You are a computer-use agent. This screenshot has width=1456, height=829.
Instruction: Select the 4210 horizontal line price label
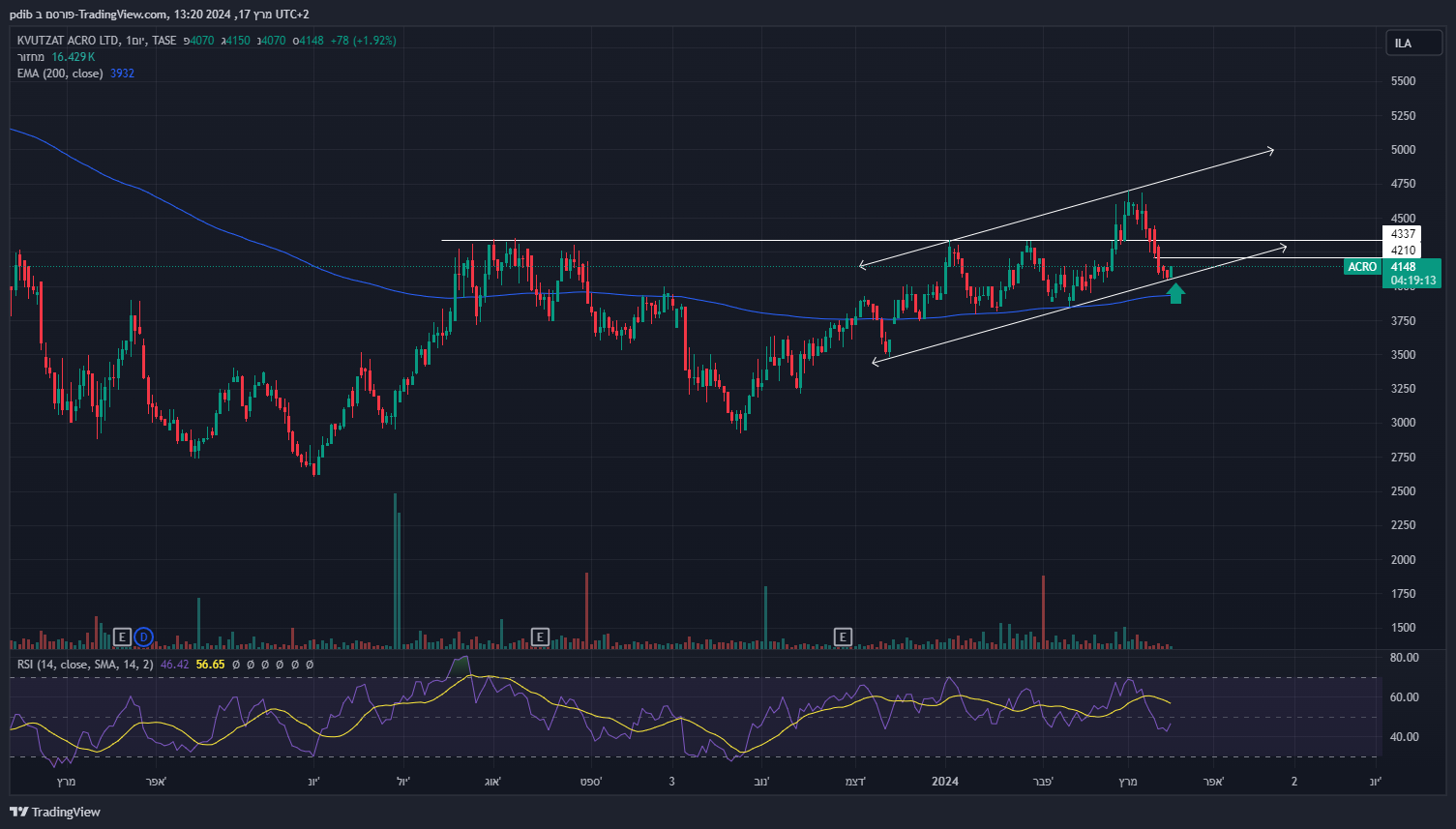click(1403, 251)
